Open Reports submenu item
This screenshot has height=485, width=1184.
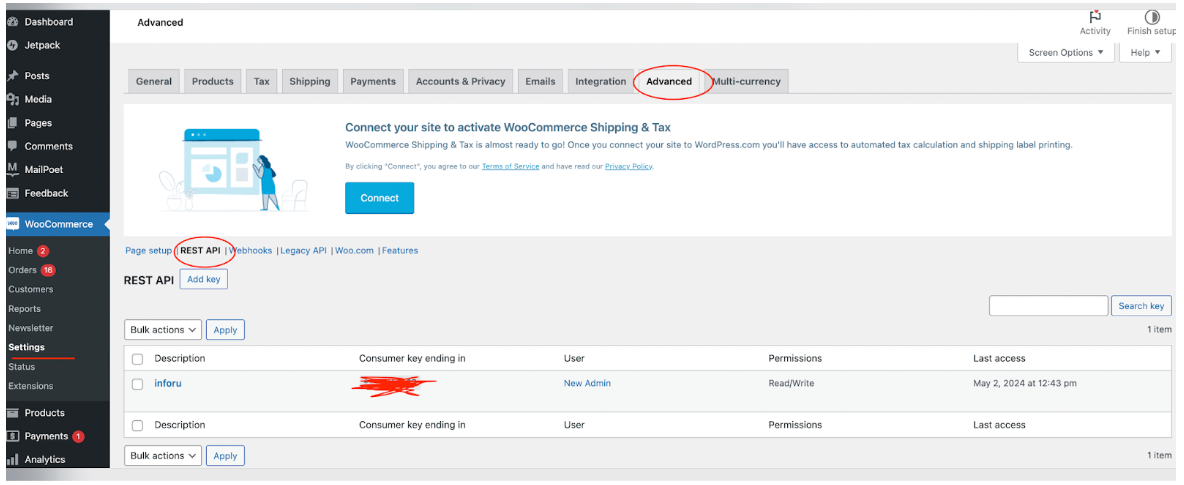click(x=25, y=309)
